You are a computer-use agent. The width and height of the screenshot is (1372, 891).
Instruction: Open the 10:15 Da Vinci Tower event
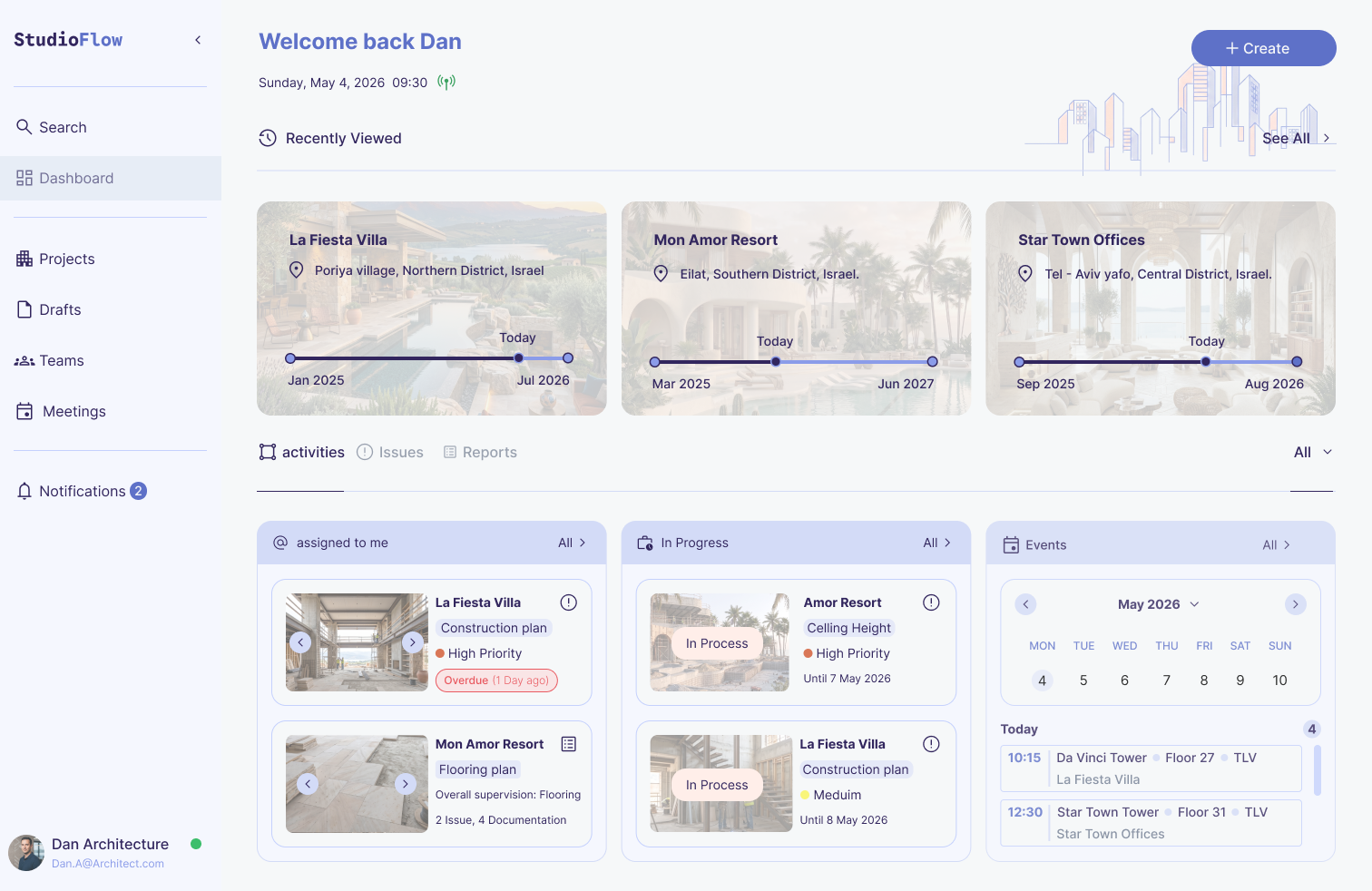click(x=1151, y=769)
